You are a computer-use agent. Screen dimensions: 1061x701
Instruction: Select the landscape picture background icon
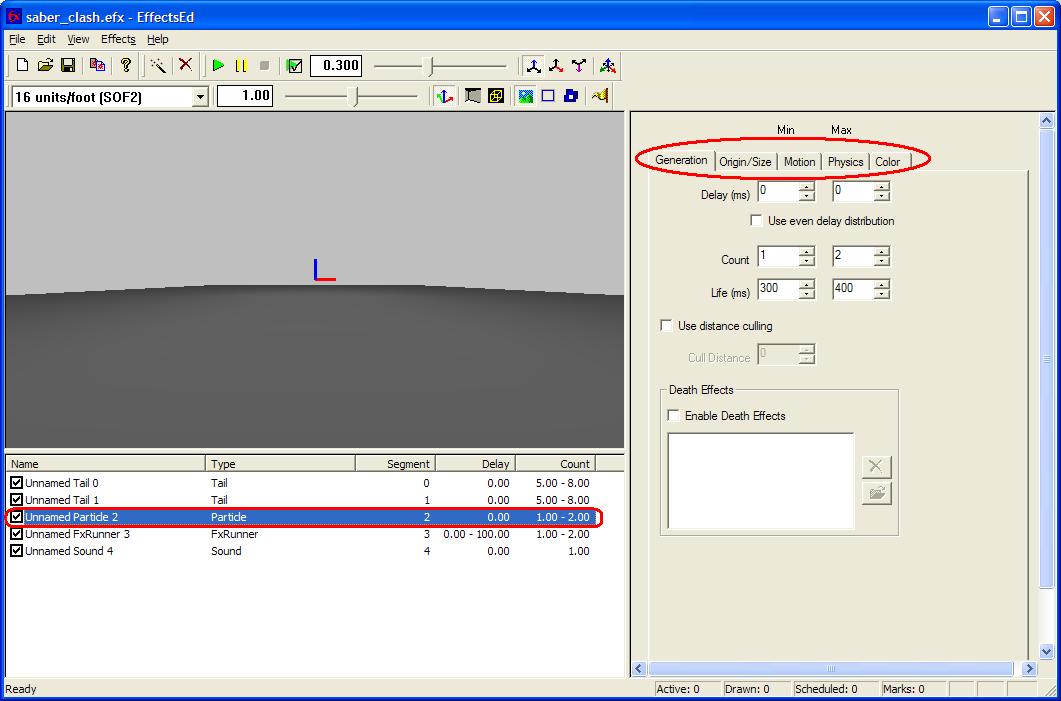point(526,96)
